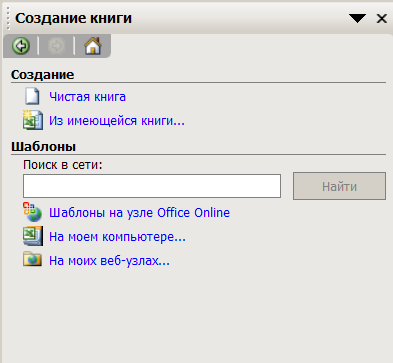Open the Other Task Panes dropdown arrow

pyautogui.click(x=357, y=18)
